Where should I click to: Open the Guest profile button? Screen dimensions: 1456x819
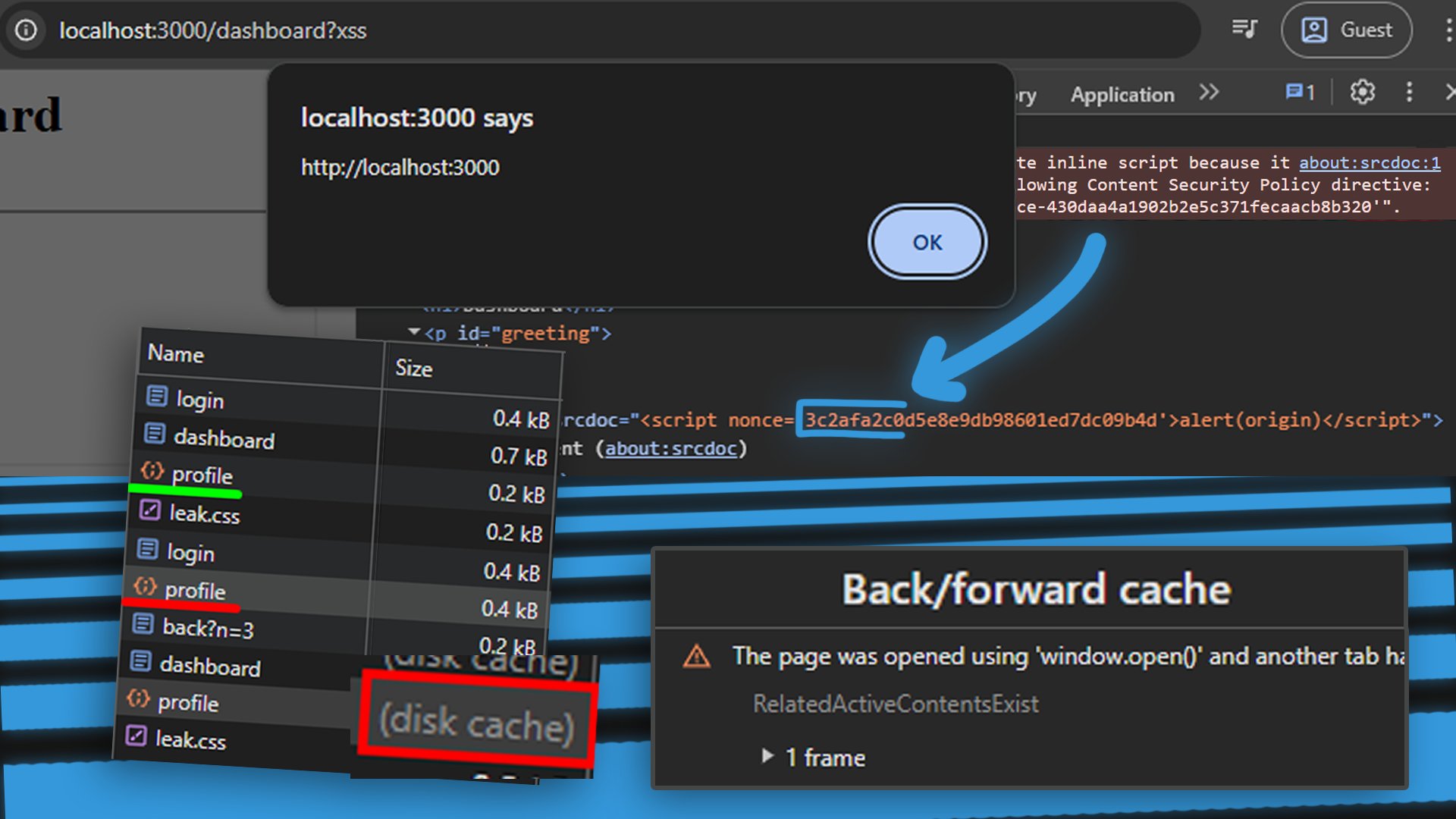pyautogui.click(x=1347, y=30)
